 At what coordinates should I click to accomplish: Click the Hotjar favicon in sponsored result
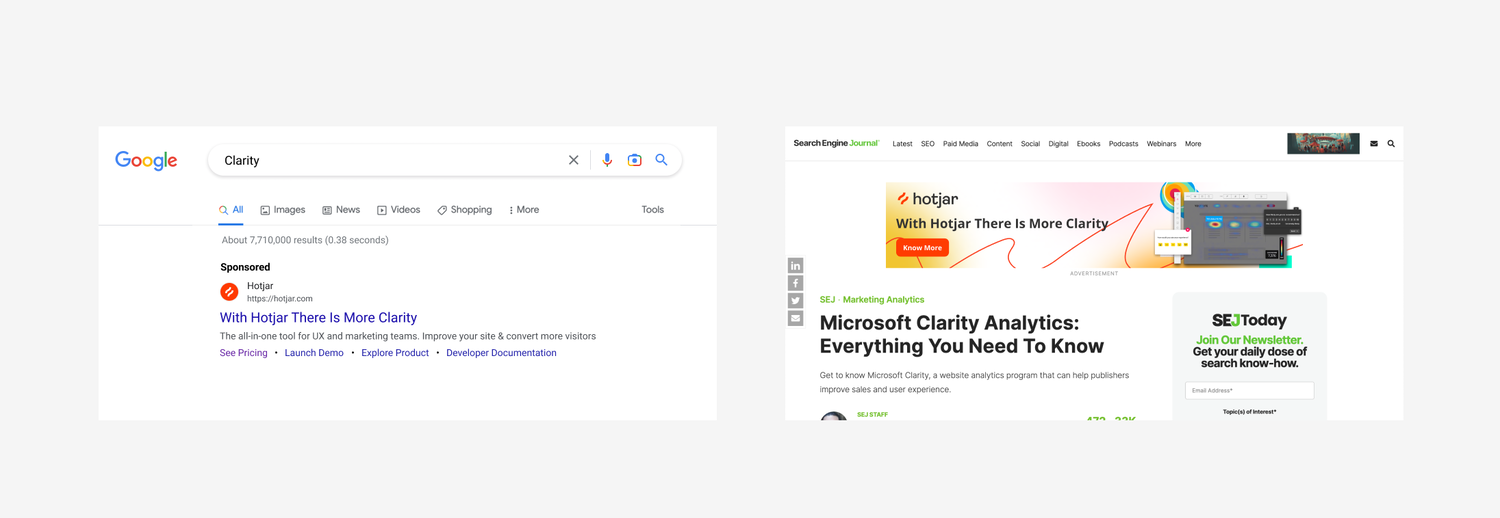tap(229, 292)
